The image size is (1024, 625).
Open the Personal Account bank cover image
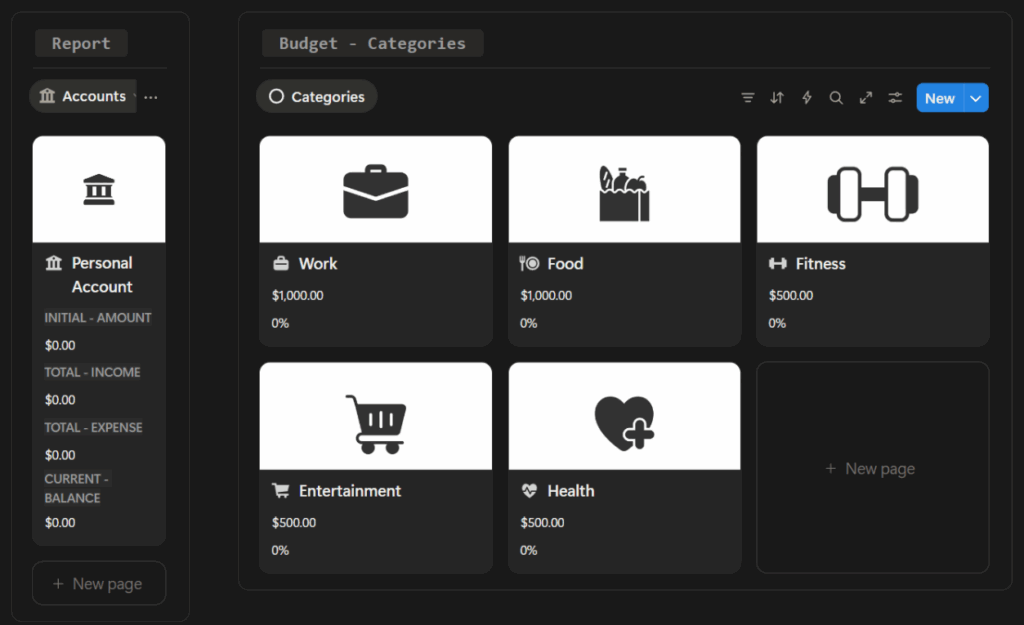[x=99, y=189]
